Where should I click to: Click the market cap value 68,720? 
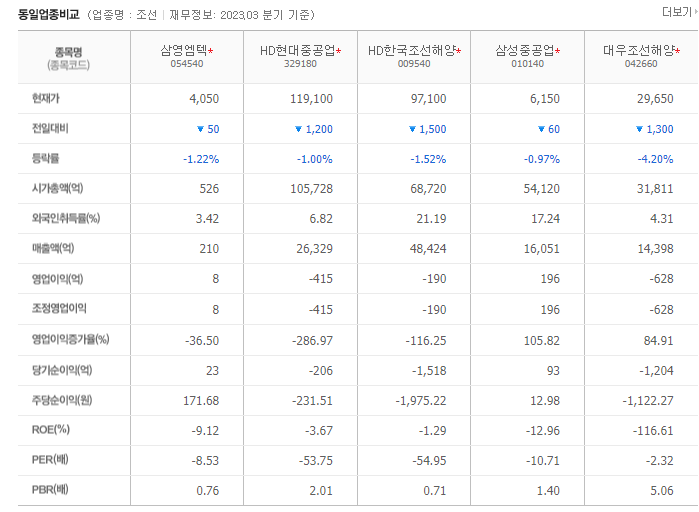[x=428, y=189]
